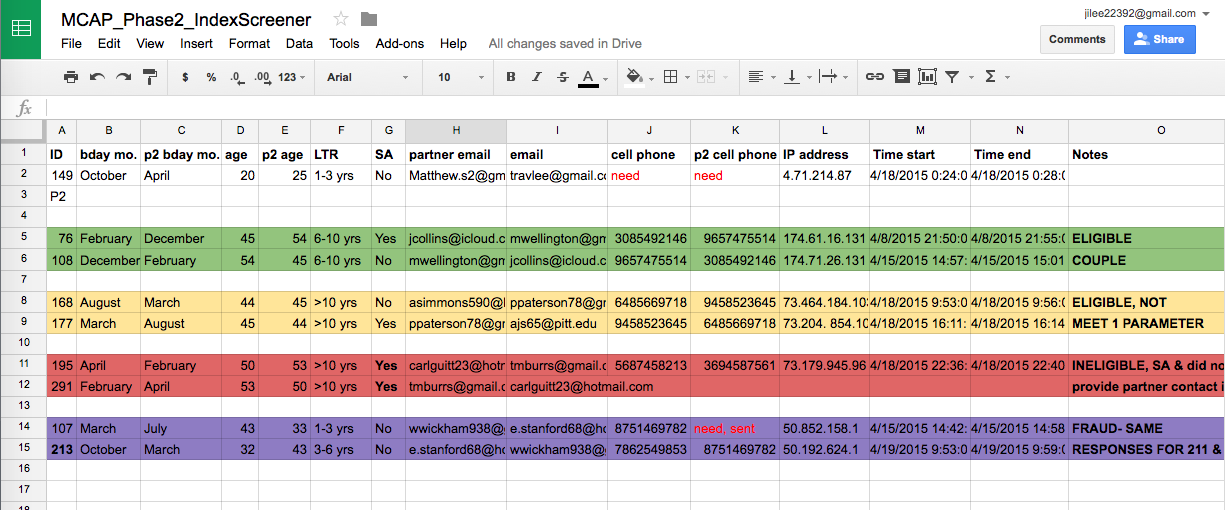Screen dimensions: 1225x510
Task: Click the Print icon in toolbar
Action: (x=71, y=77)
